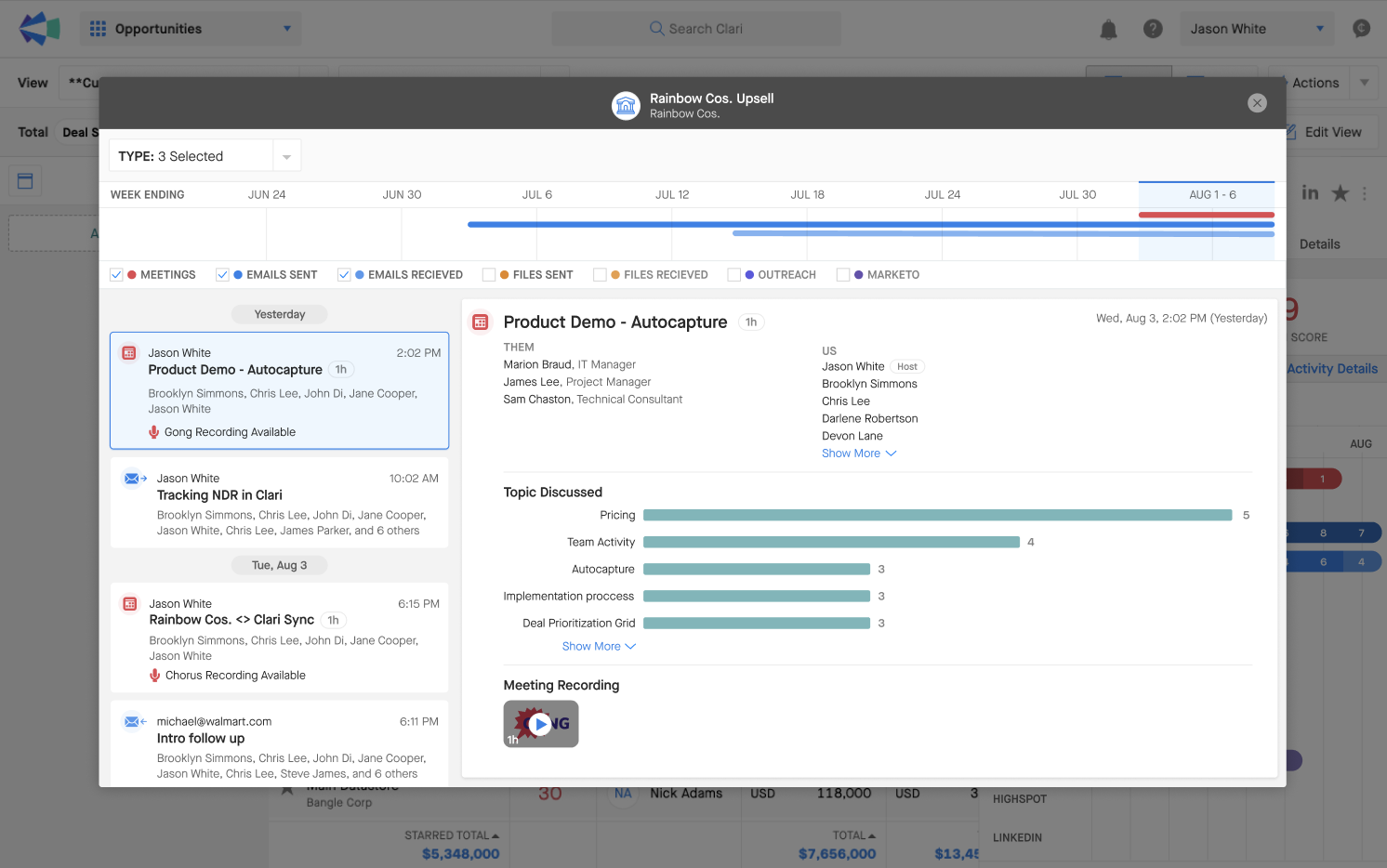
Task: Click sent email icon on Tracking NDR
Action: [136, 479]
